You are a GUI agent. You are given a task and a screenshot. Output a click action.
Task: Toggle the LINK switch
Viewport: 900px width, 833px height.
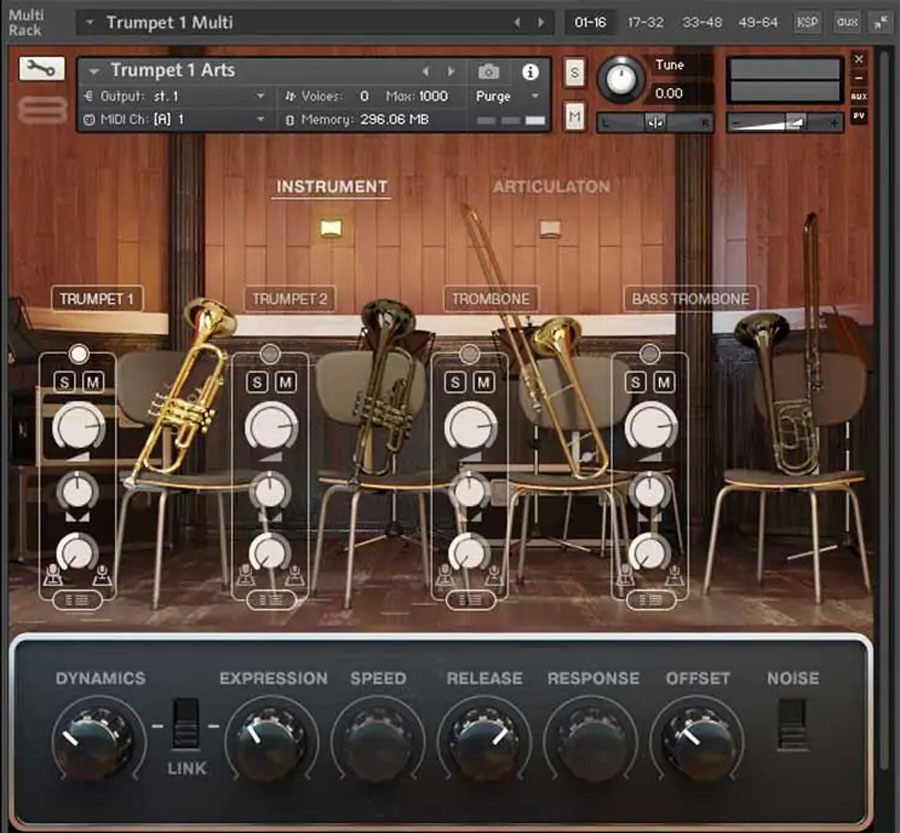[x=186, y=723]
